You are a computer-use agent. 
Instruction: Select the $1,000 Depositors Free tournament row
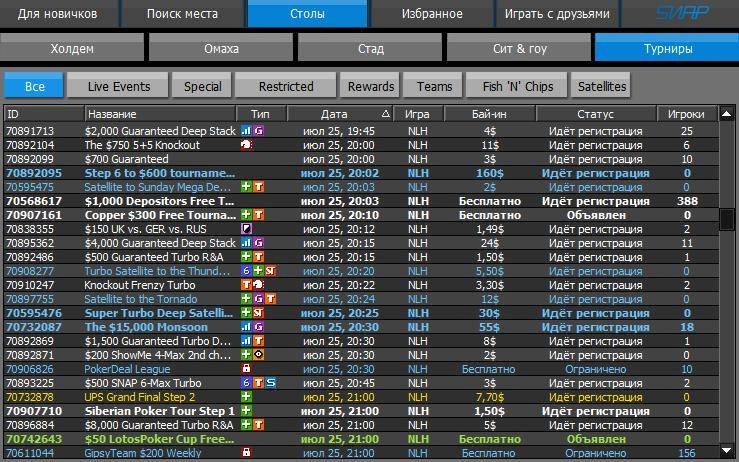[x=160, y=200]
